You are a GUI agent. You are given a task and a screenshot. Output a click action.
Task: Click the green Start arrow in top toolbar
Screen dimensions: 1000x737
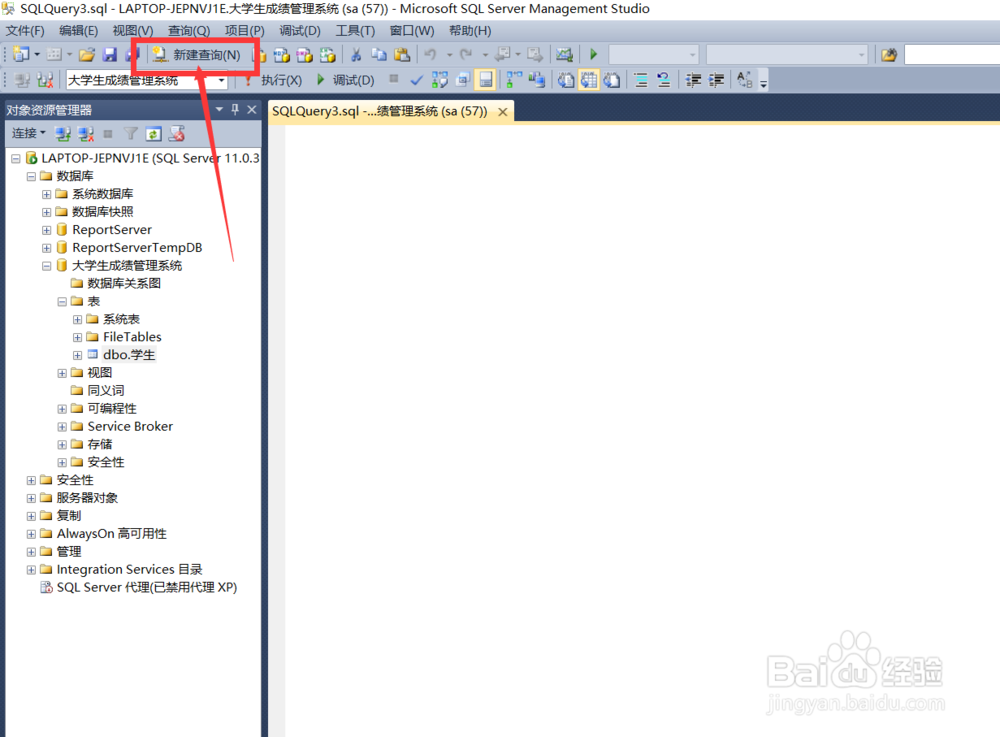594,55
